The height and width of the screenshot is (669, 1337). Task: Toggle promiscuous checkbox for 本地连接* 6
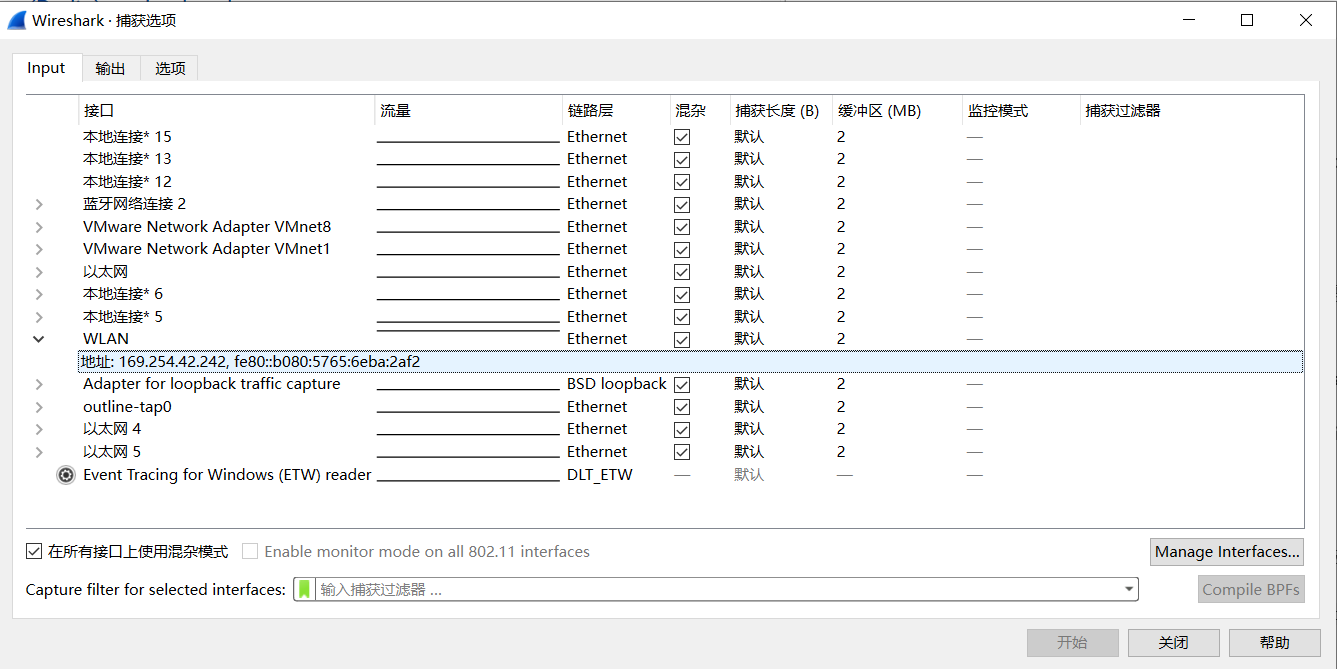pos(682,294)
